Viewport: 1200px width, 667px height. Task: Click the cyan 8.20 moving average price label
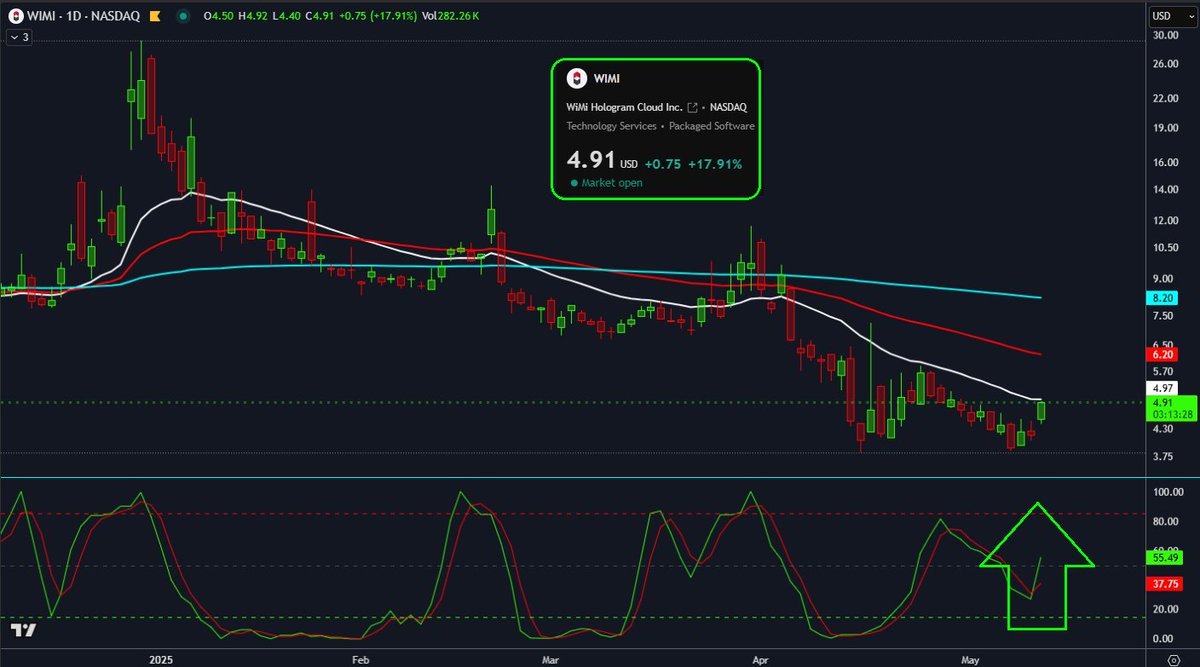pos(1163,298)
